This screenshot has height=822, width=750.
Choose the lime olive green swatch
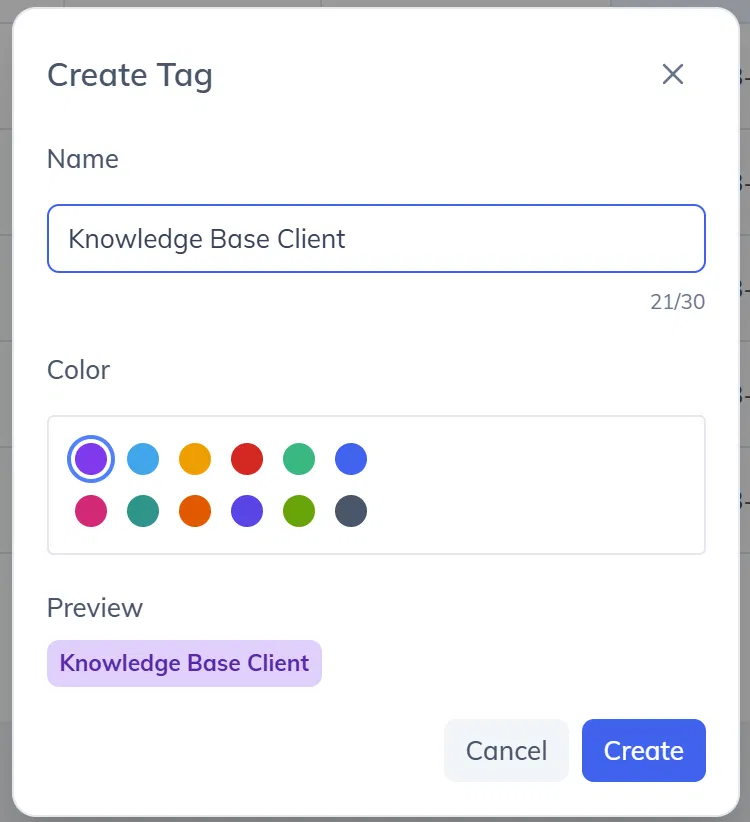pyautogui.click(x=299, y=511)
